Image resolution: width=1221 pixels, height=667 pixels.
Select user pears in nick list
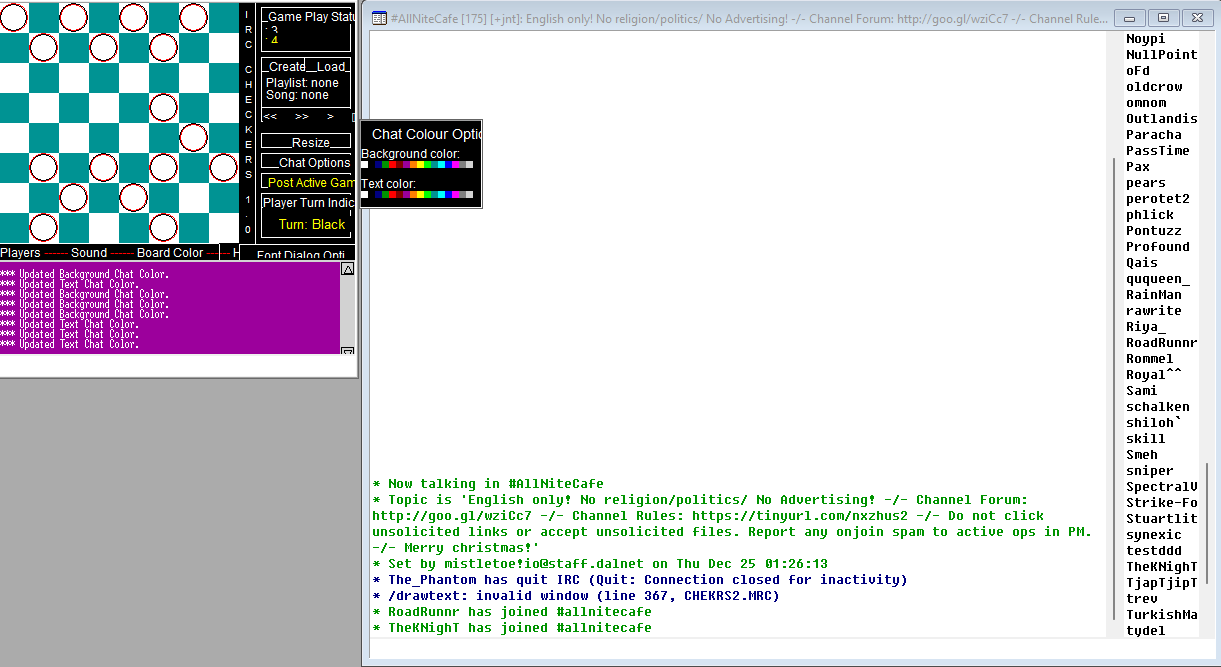(x=1146, y=183)
